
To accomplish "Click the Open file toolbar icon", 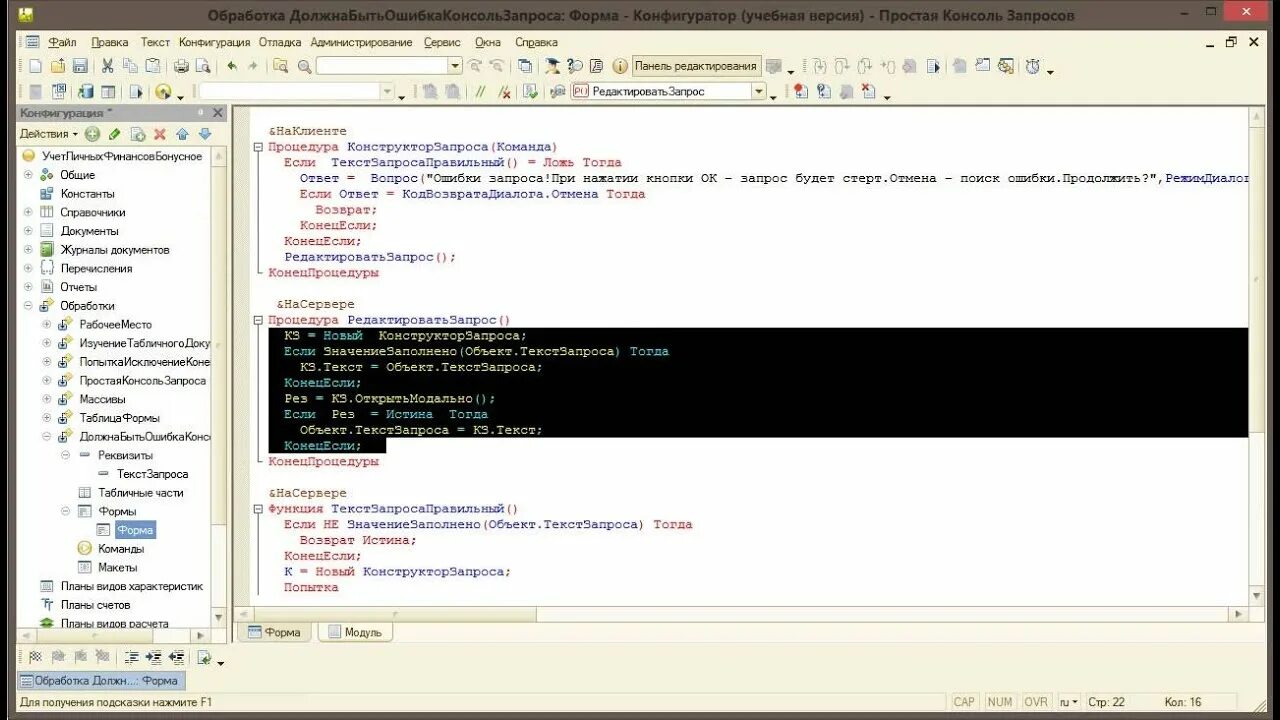I will click(x=57, y=66).
